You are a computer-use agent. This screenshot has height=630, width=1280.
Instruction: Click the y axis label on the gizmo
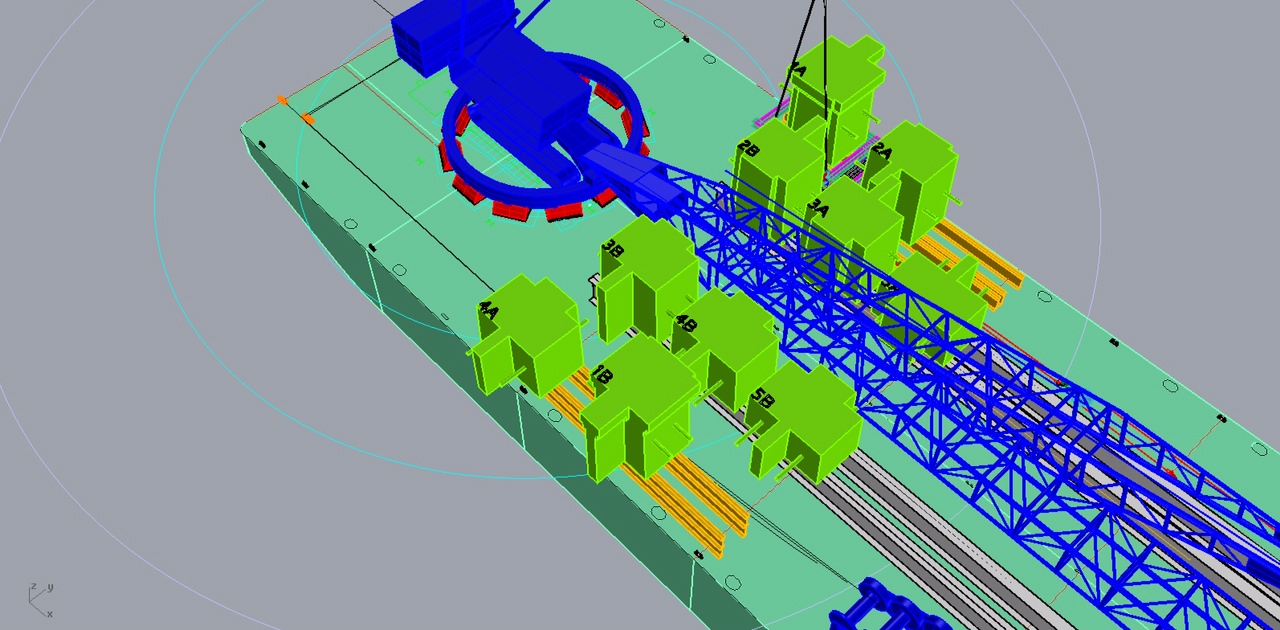click(x=50, y=588)
